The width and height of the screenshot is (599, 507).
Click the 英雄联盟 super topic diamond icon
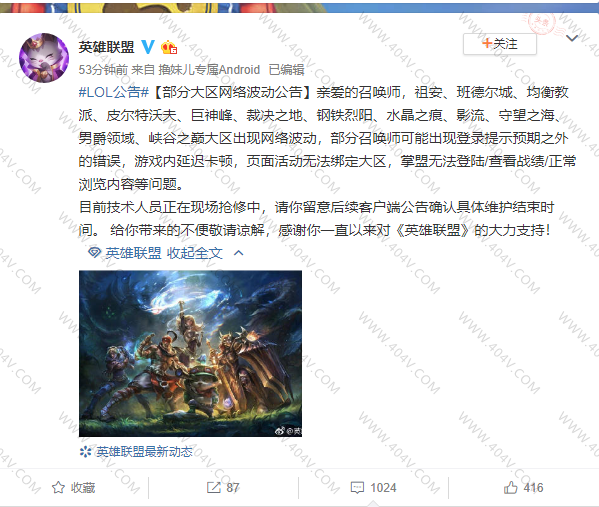94,253
